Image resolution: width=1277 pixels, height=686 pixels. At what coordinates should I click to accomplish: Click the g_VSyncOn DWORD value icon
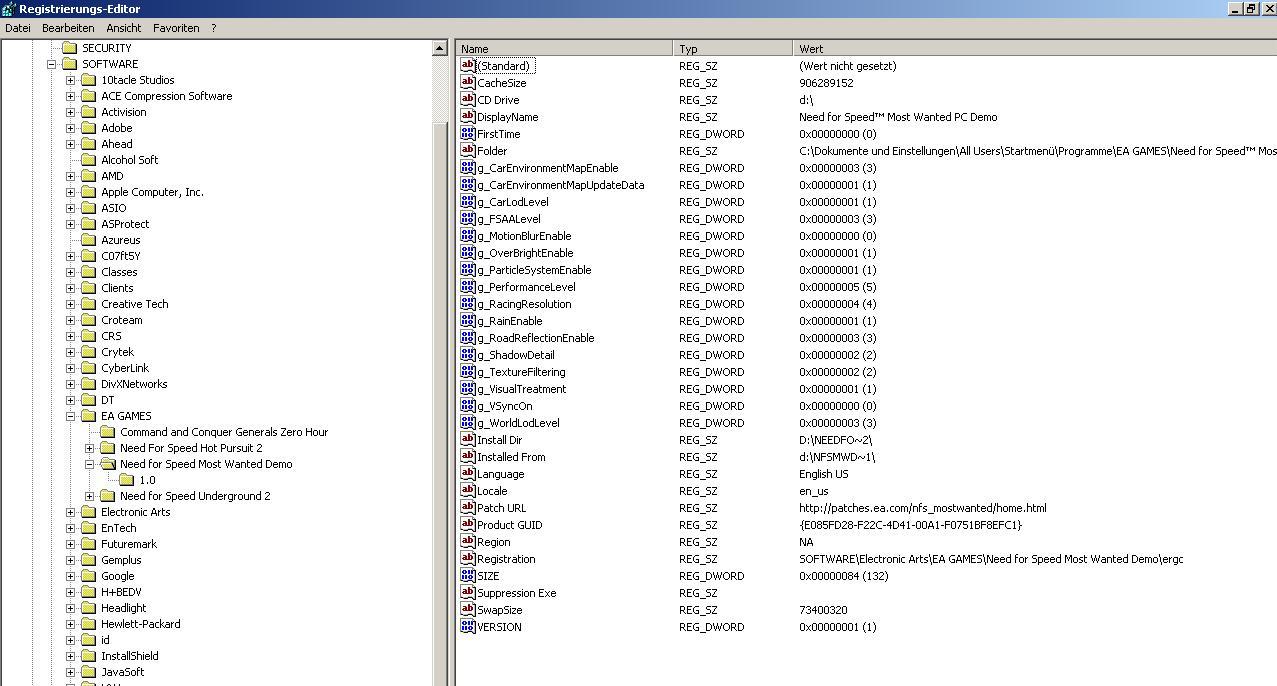(467, 406)
